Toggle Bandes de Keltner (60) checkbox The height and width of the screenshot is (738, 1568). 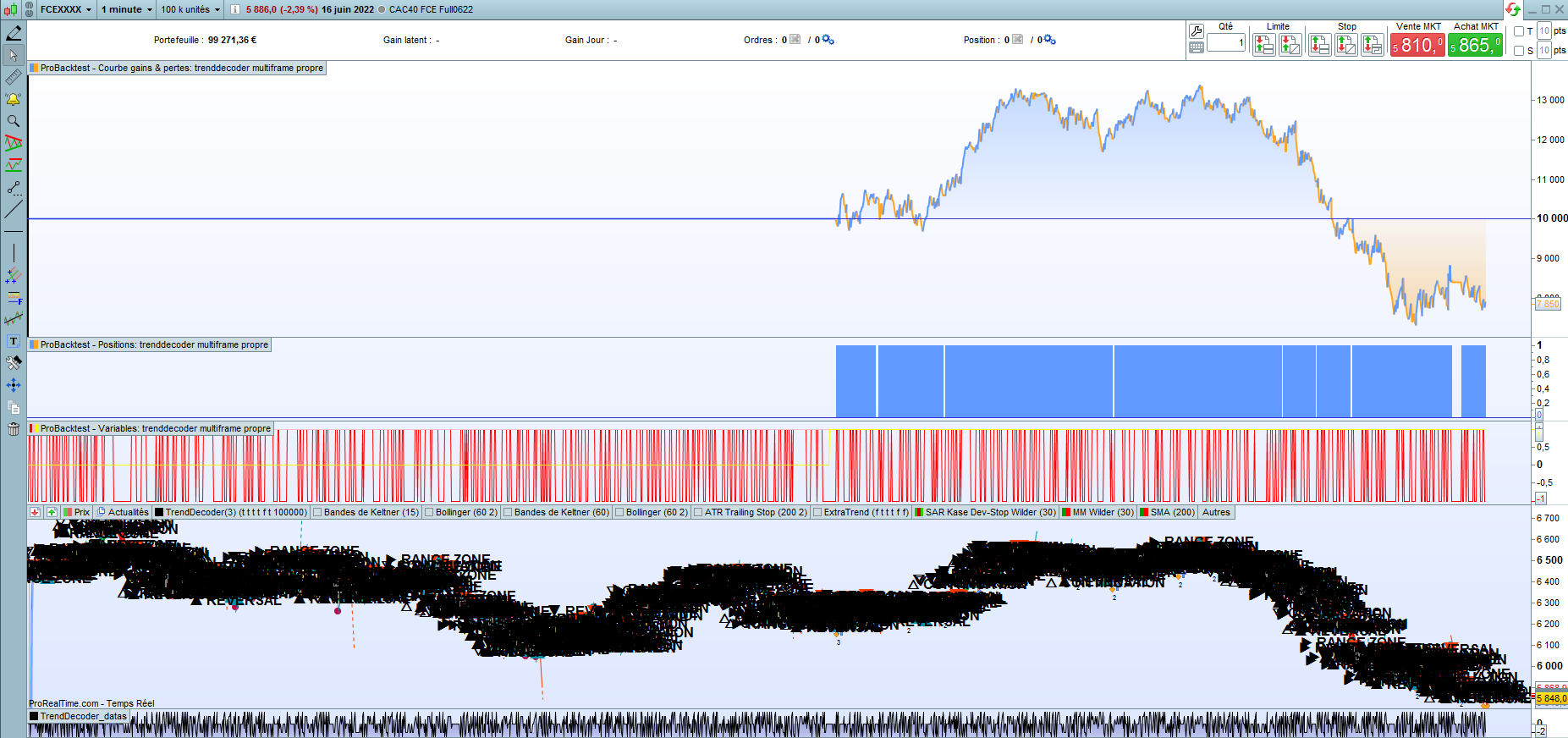509,512
